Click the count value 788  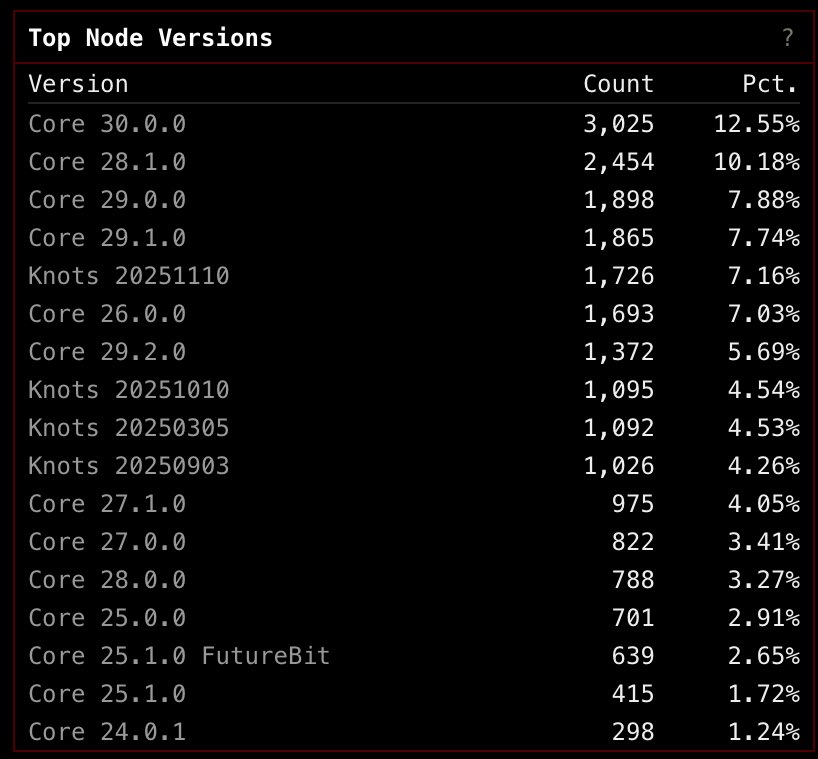pyautogui.click(x=633, y=580)
